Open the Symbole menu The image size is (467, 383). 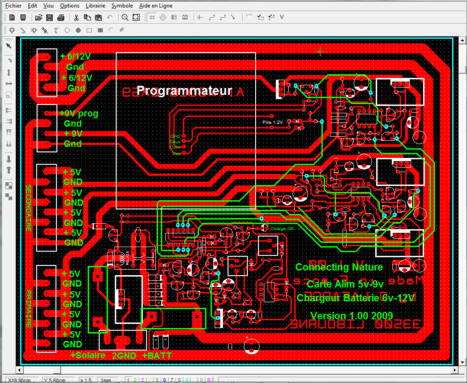(x=122, y=6)
